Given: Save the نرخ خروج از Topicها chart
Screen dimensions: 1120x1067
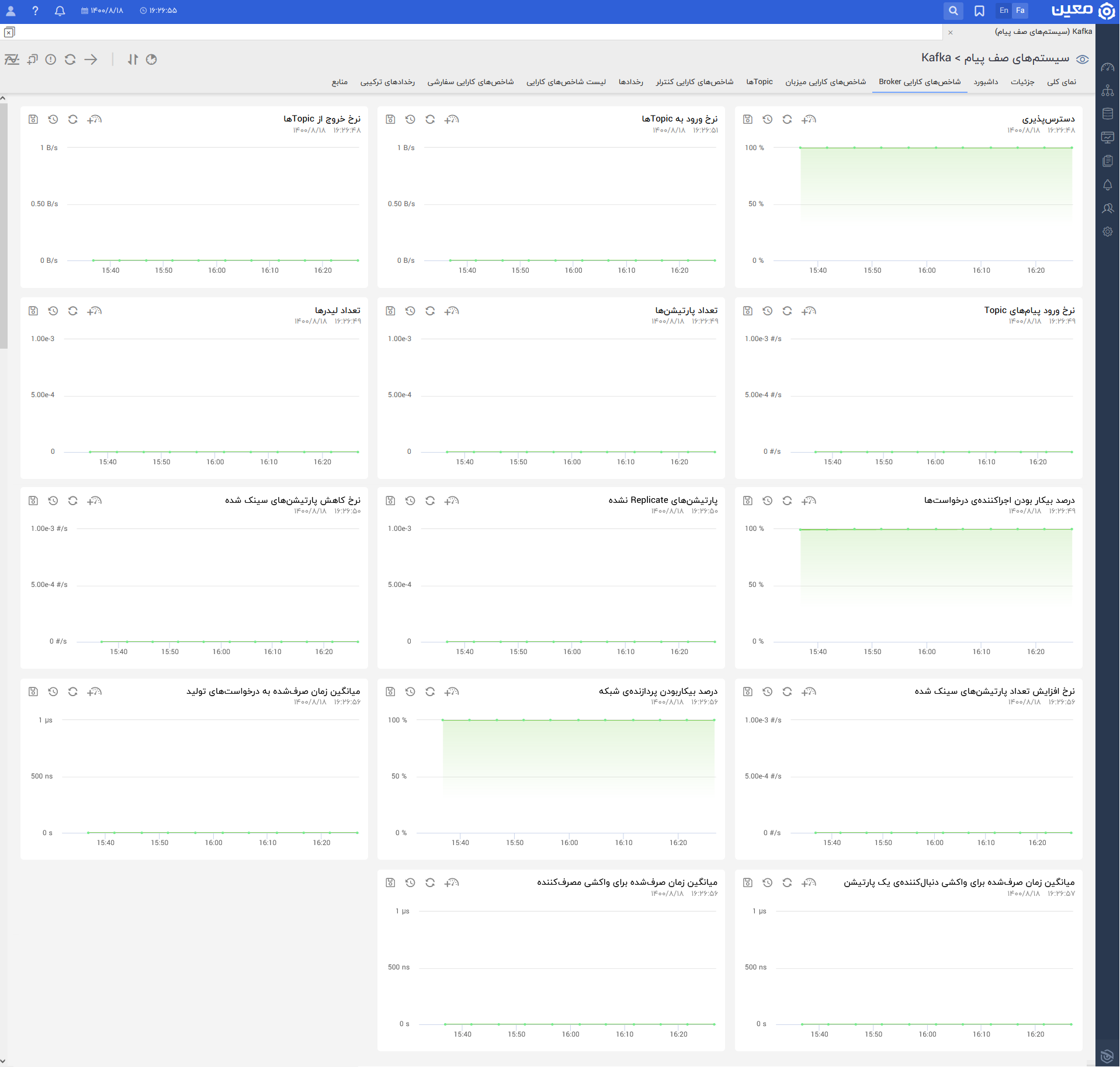Looking at the screenshot, I should (x=33, y=119).
